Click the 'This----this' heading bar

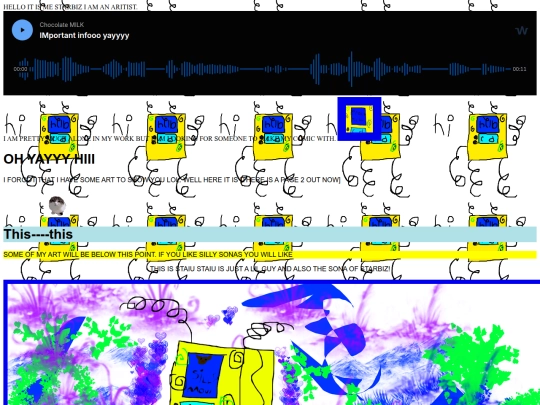(270, 234)
